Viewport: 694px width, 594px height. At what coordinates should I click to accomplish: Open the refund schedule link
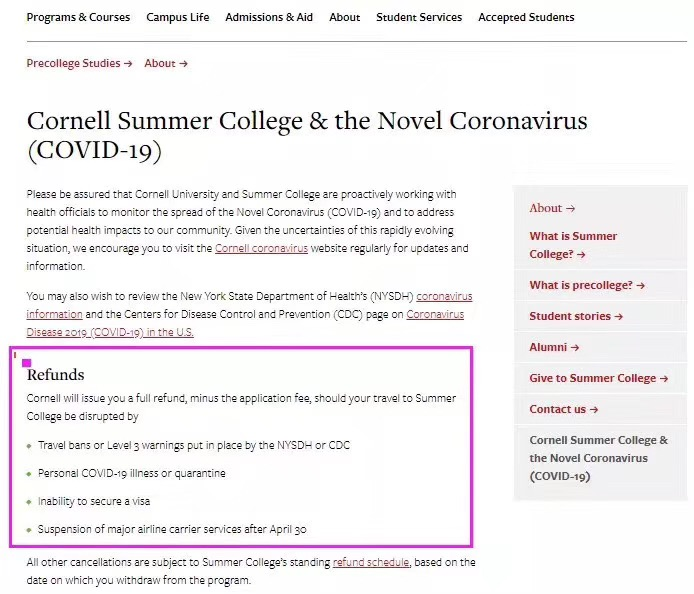[370, 563]
